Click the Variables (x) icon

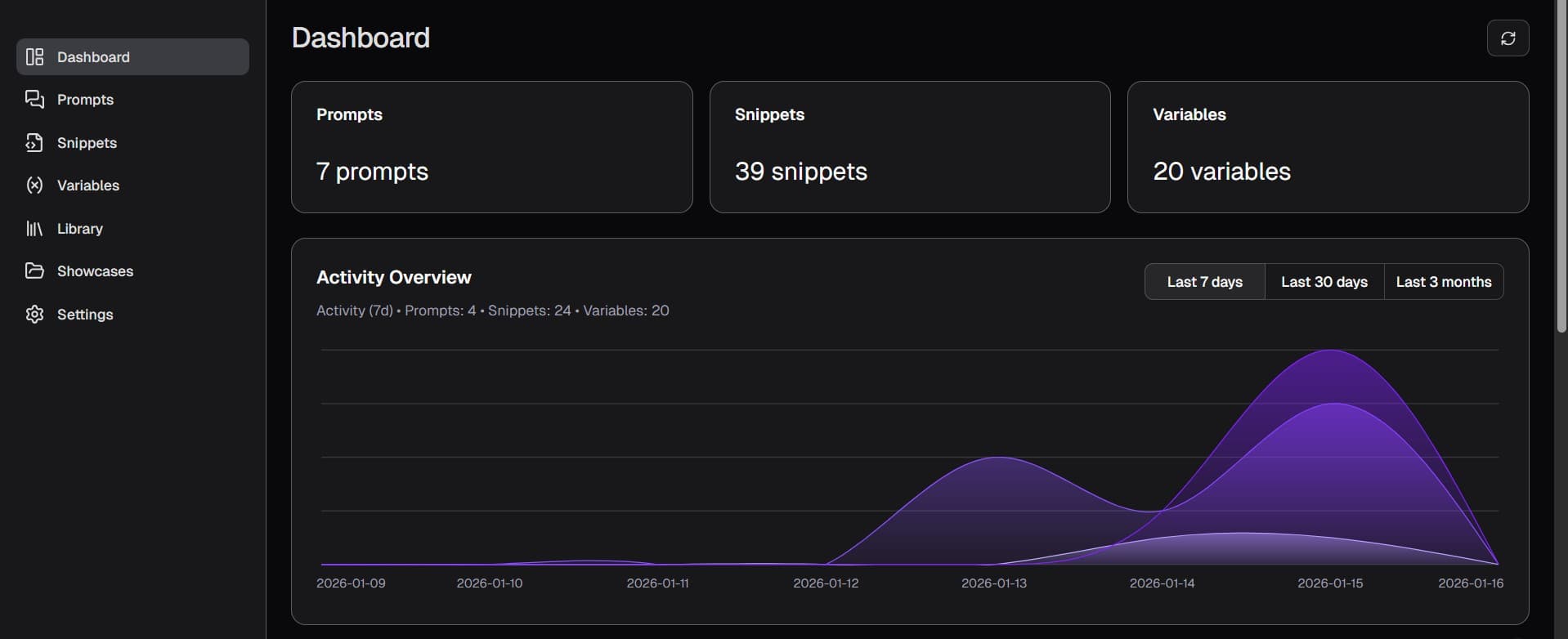pos(34,185)
